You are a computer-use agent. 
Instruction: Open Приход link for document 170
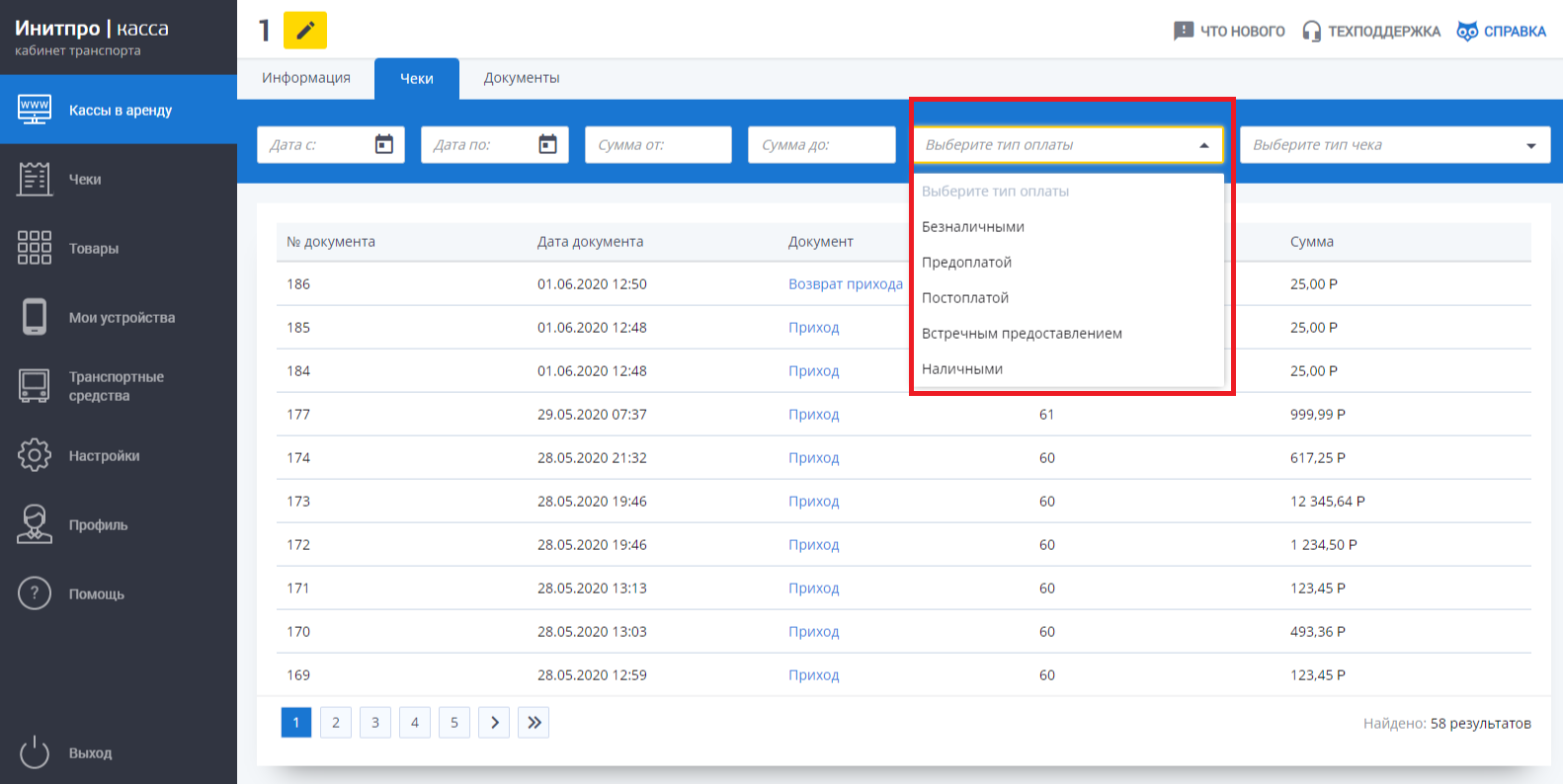814,631
